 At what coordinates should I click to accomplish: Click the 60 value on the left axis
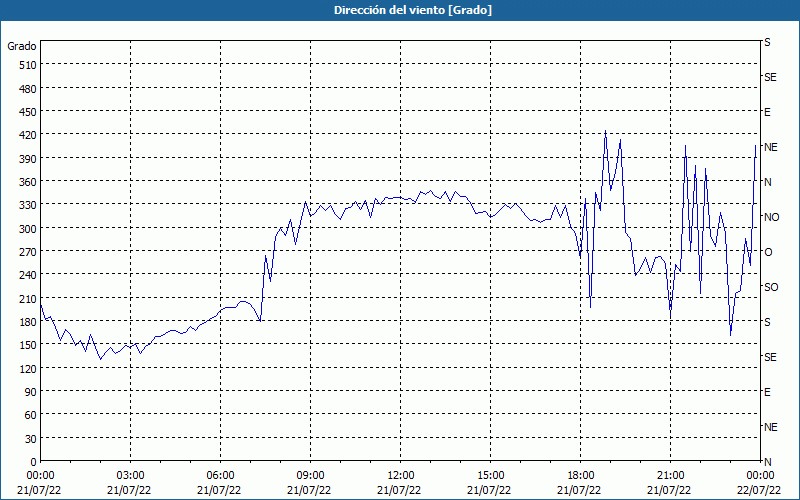coord(31,415)
